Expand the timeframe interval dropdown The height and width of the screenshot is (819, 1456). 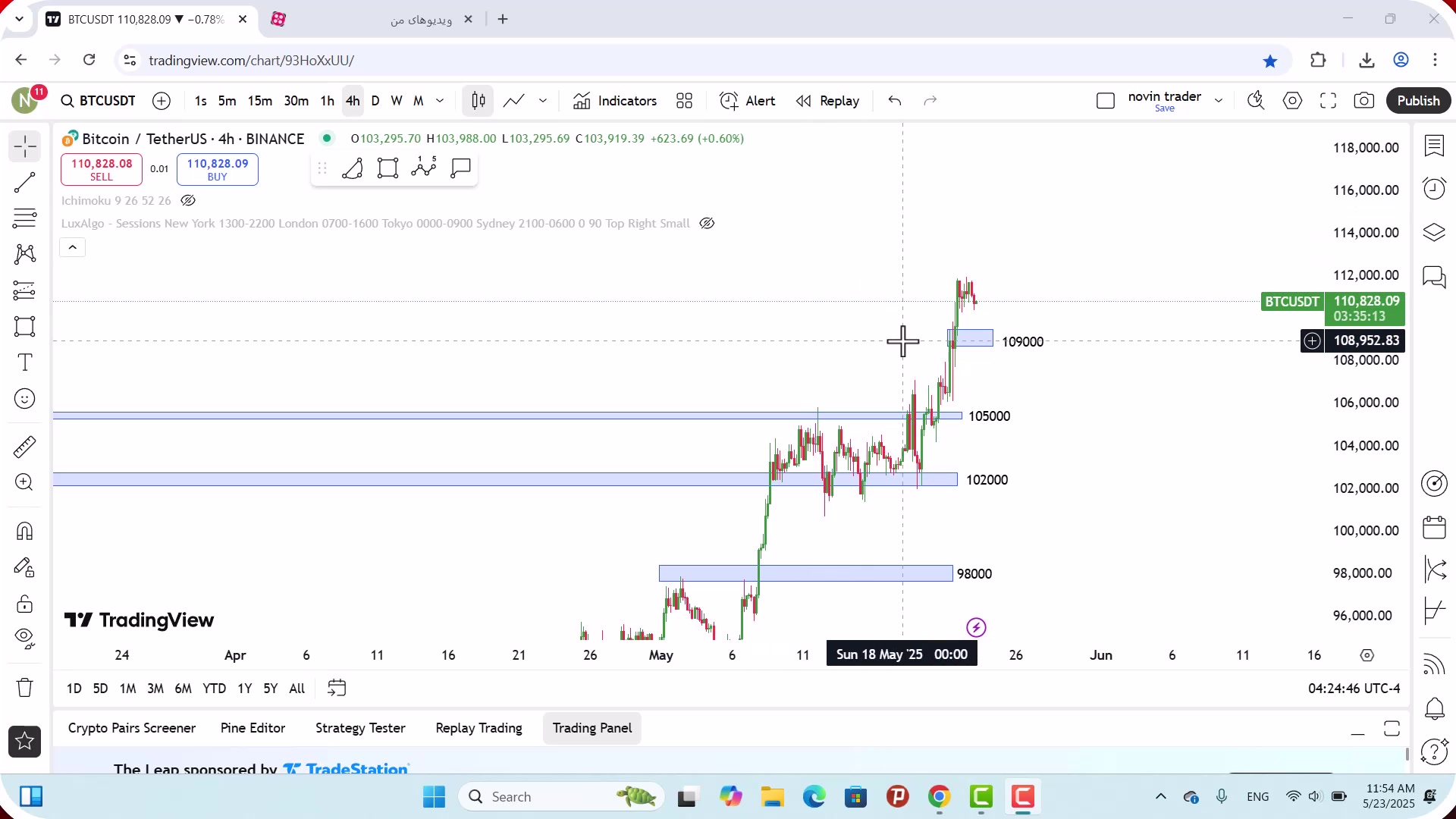440,101
